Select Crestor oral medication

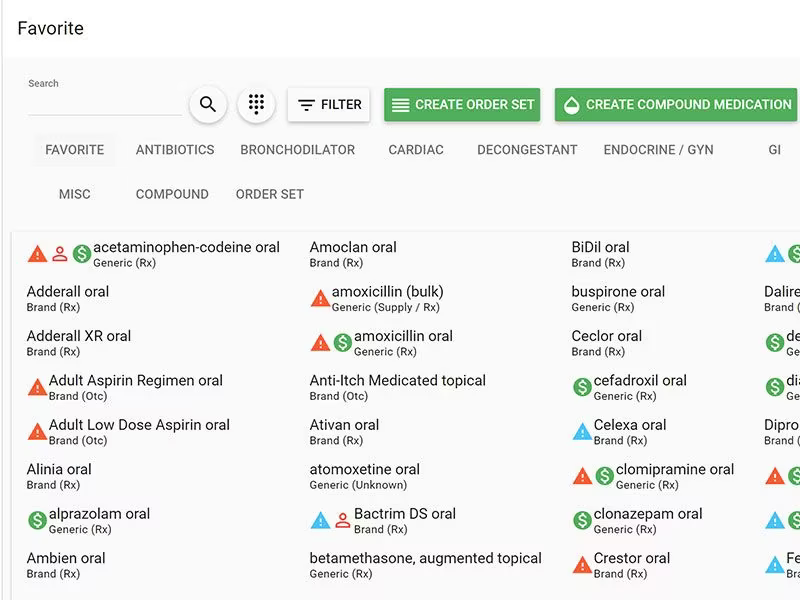tap(632, 565)
